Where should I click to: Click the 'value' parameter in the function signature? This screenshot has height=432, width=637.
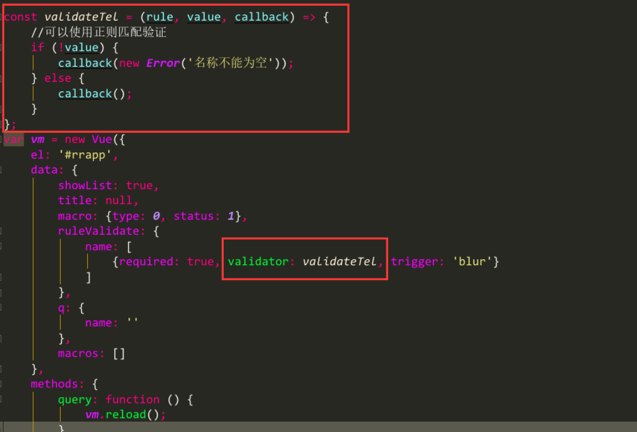coord(204,17)
